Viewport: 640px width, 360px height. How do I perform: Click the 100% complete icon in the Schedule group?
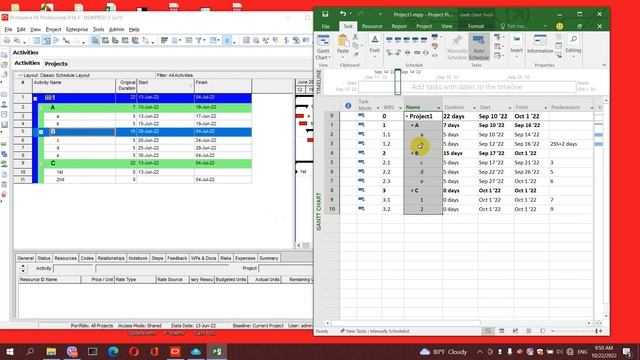(x=424, y=40)
